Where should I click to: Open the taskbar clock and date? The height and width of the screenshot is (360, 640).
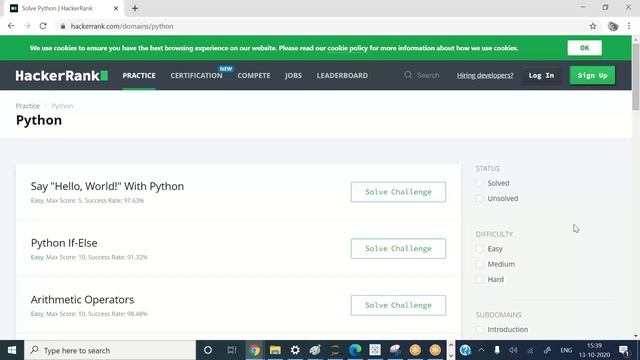[594, 350]
